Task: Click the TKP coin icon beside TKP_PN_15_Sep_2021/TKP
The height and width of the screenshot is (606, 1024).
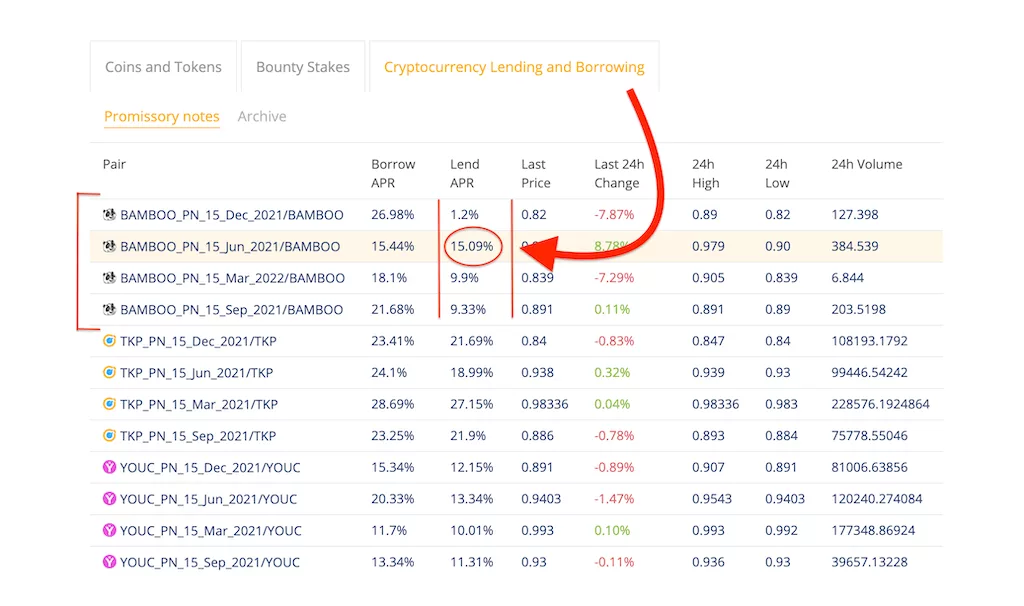Action: click(x=109, y=436)
